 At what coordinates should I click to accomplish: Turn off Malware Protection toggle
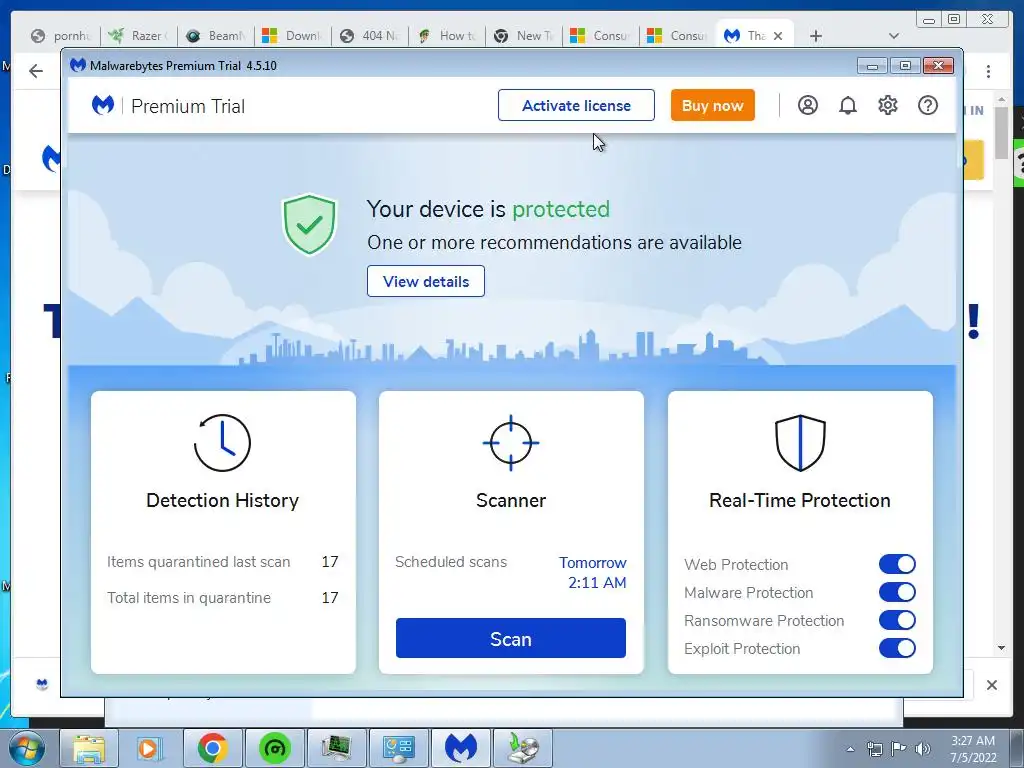click(897, 592)
